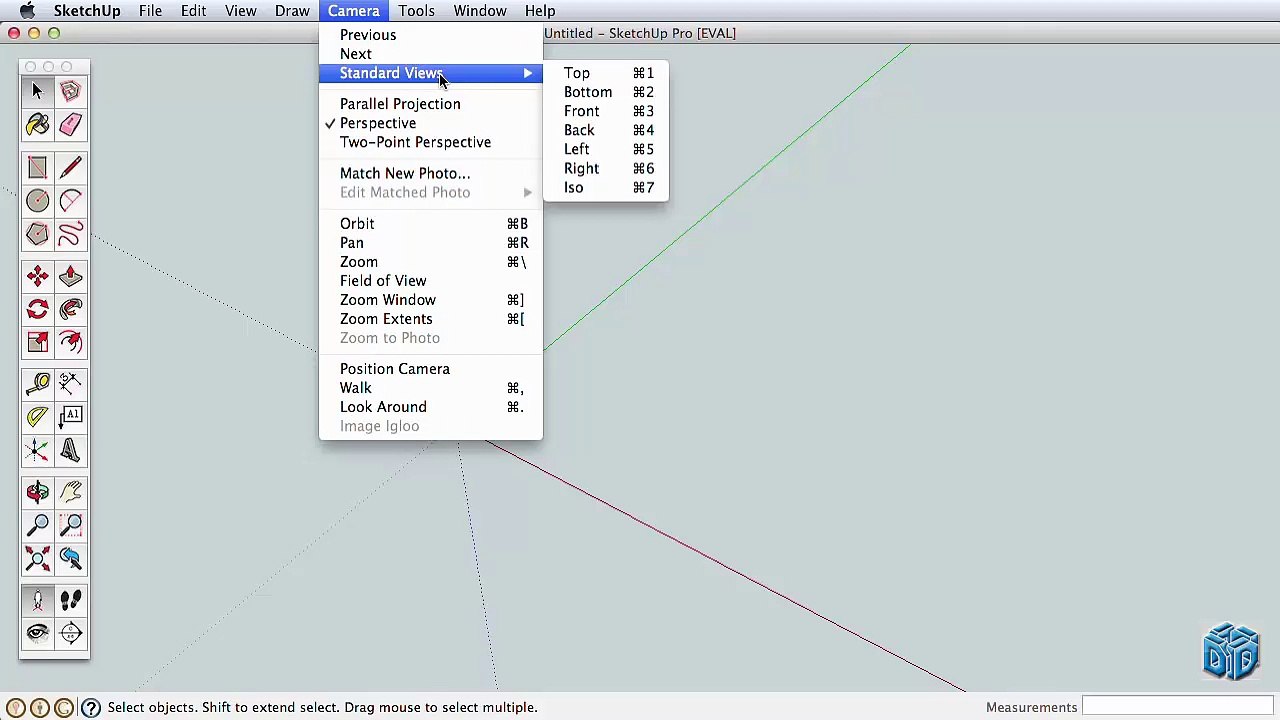Activate the Scale tool
The height and width of the screenshot is (720, 1280).
37,343
